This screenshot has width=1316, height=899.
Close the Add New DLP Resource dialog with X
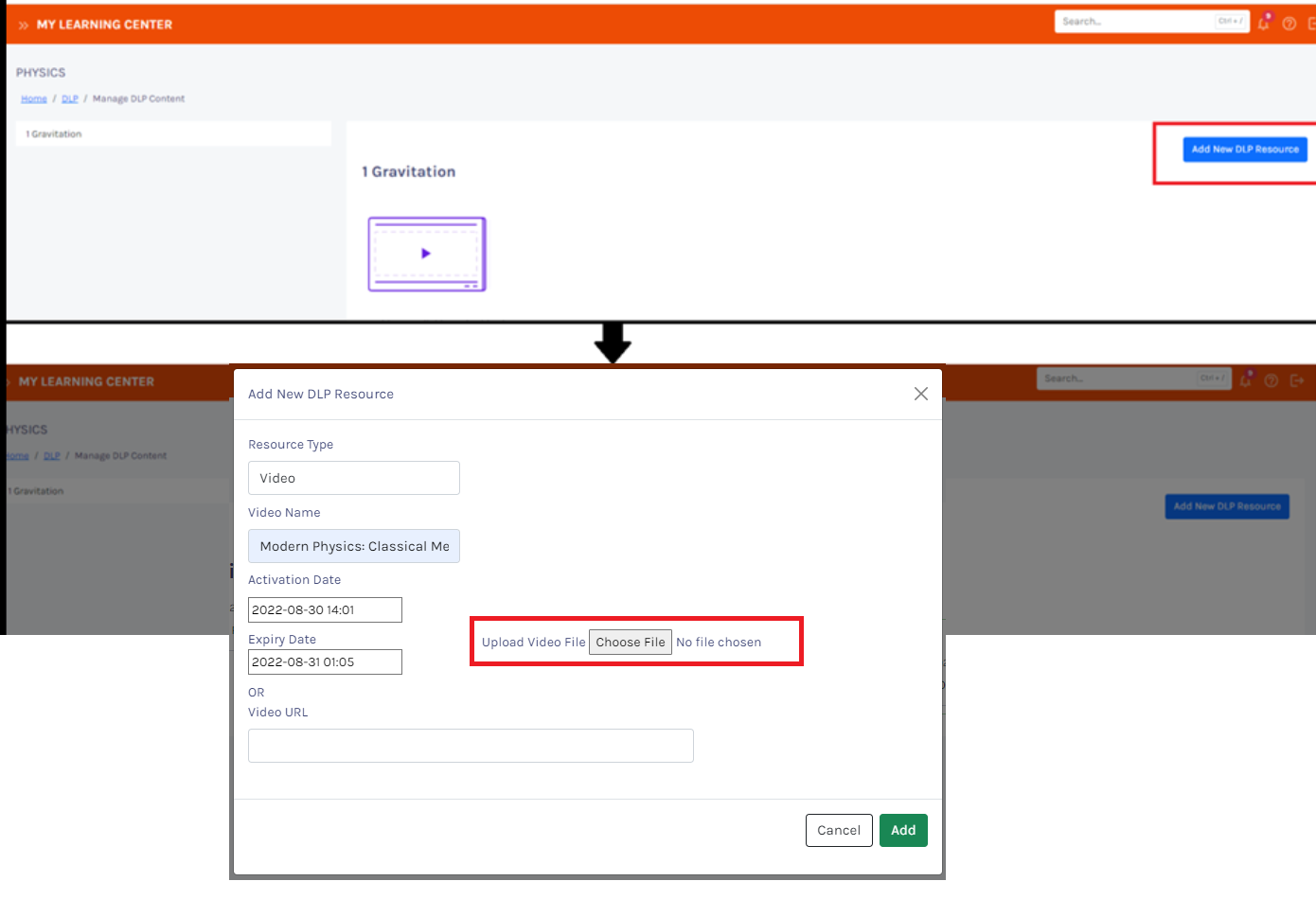[920, 394]
